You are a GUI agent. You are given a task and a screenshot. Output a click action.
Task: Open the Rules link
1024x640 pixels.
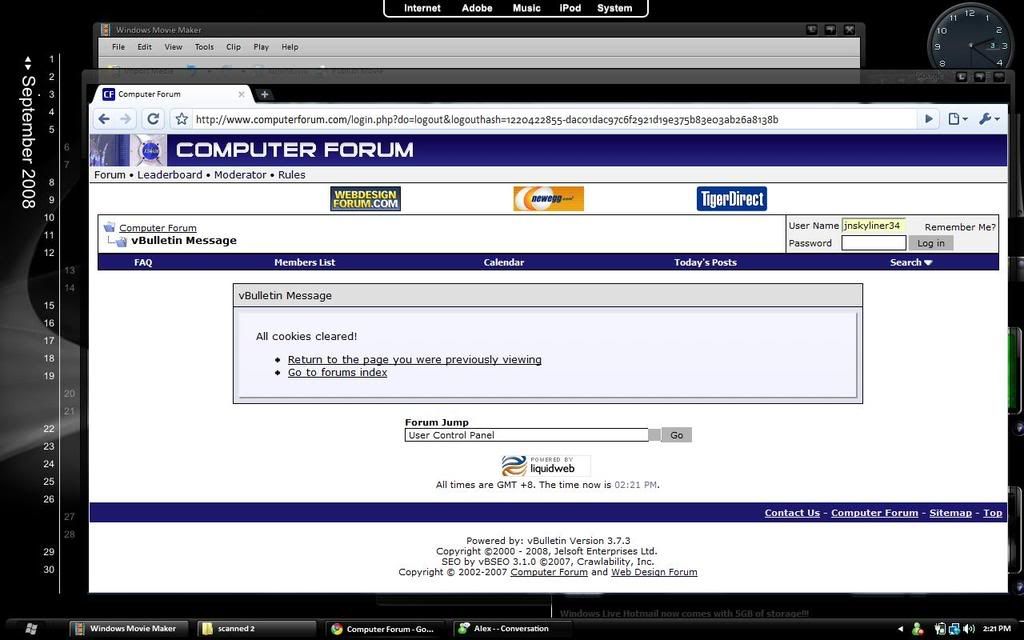click(291, 174)
